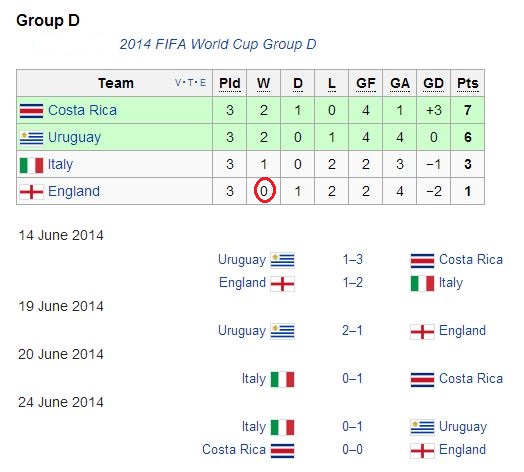The image size is (524, 472).
Task: Open the Uruguay team link in table
Action: (74, 138)
